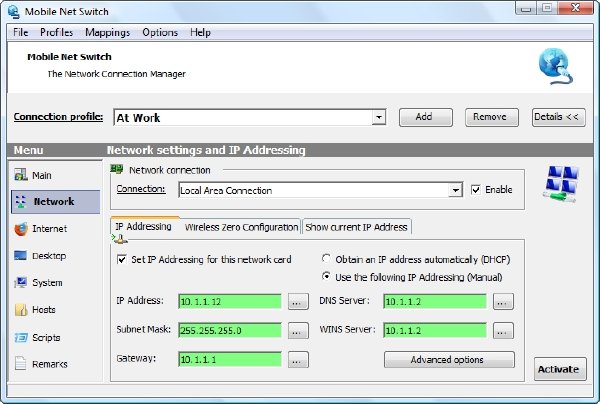Click the At Work profile combo box
The width and height of the screenshot is (600, 404).
[249, 117]
